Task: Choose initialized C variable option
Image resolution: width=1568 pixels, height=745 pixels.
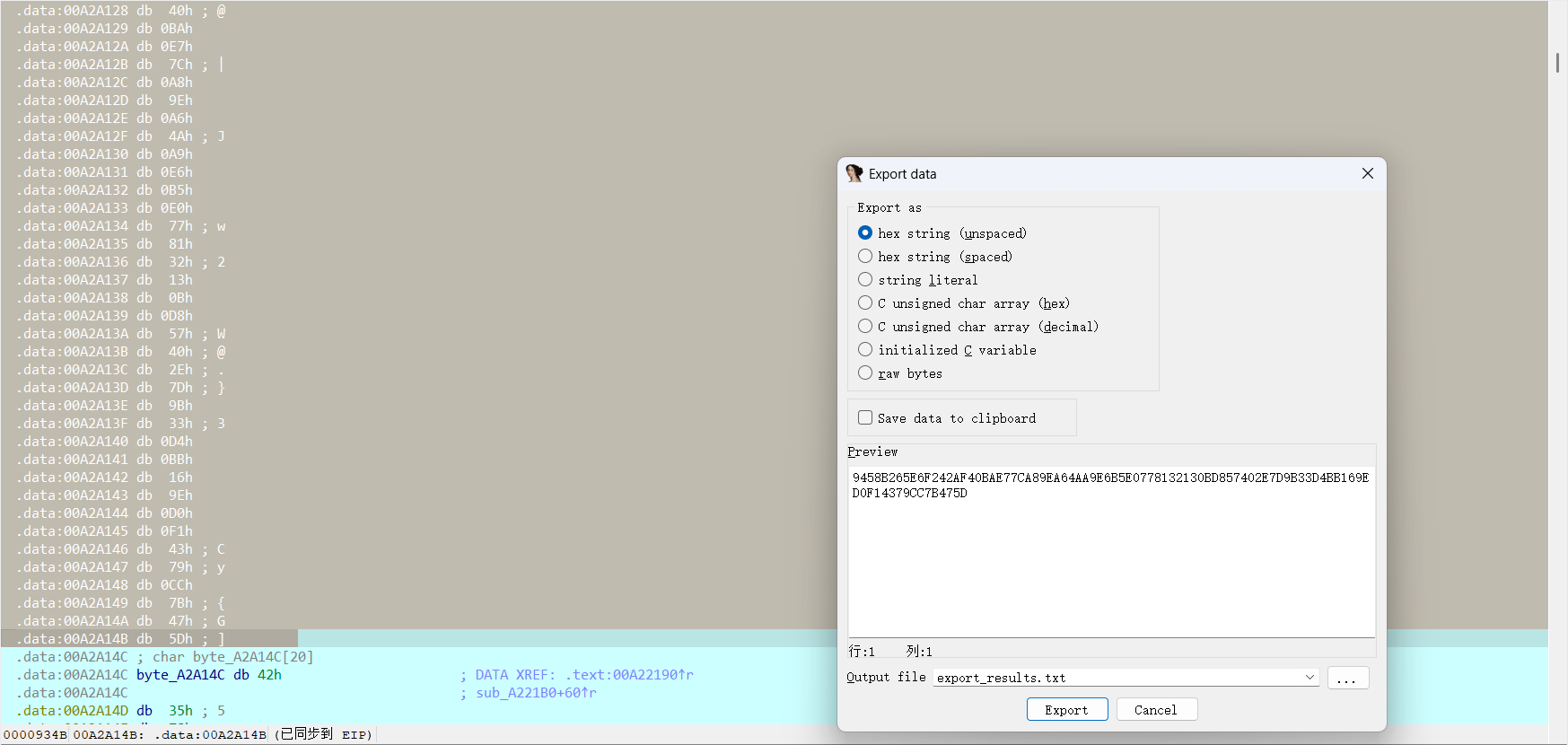Action: (865, 350)
